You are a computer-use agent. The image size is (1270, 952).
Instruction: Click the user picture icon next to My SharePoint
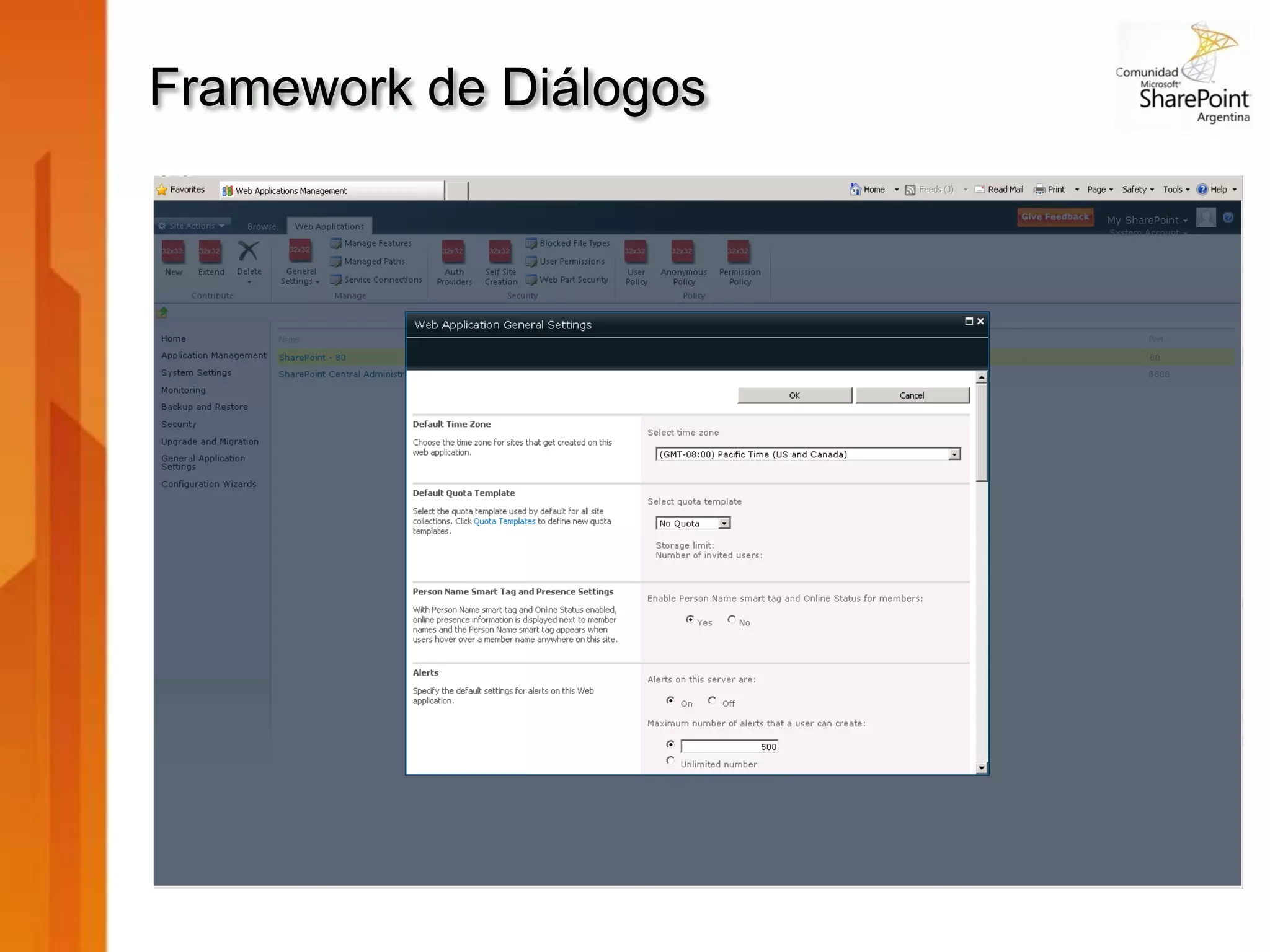[1206, 218]
